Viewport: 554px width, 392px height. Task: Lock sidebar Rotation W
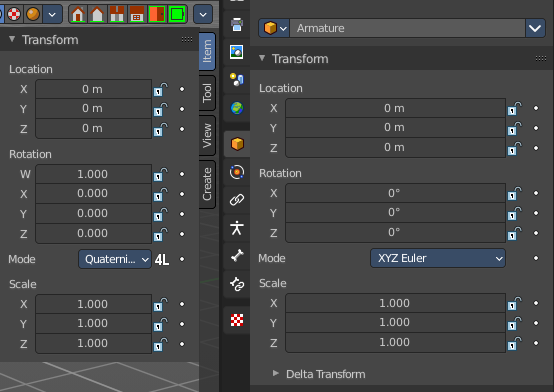pyautogui.click(x=160, y=174)
